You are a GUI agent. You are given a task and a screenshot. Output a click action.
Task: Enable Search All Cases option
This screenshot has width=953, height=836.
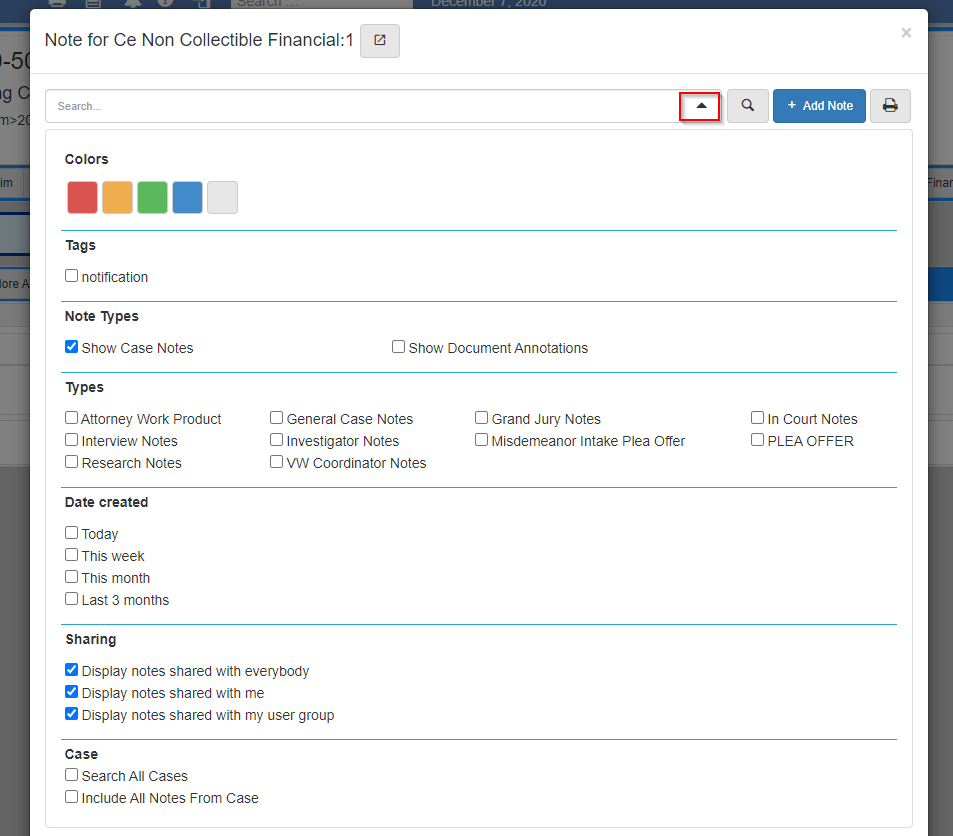click(x=72, y=775)
